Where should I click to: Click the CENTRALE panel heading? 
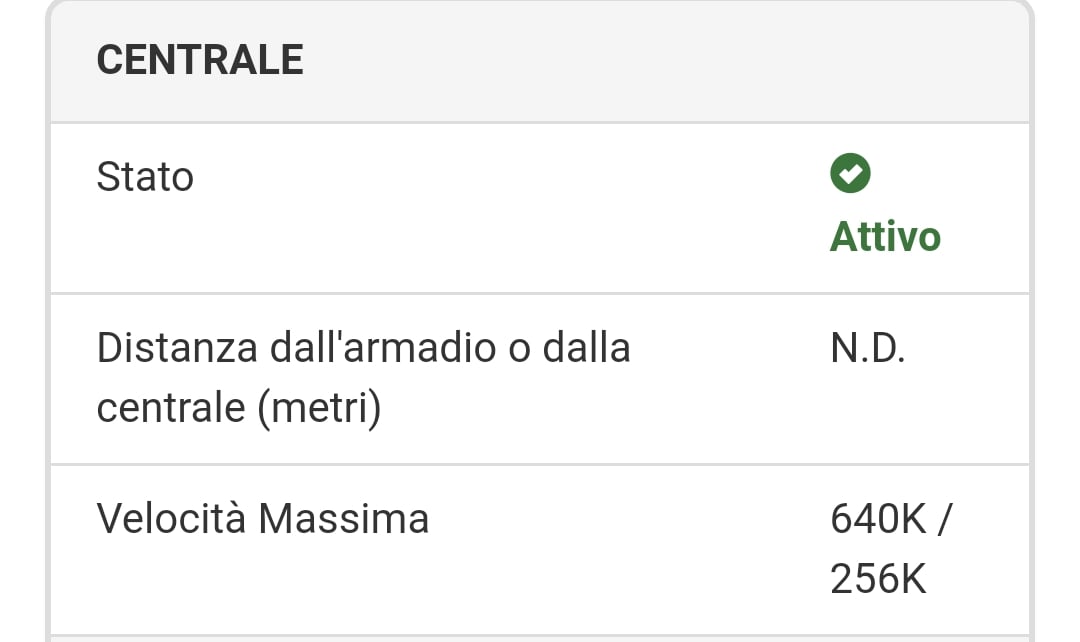coord(200,61)
